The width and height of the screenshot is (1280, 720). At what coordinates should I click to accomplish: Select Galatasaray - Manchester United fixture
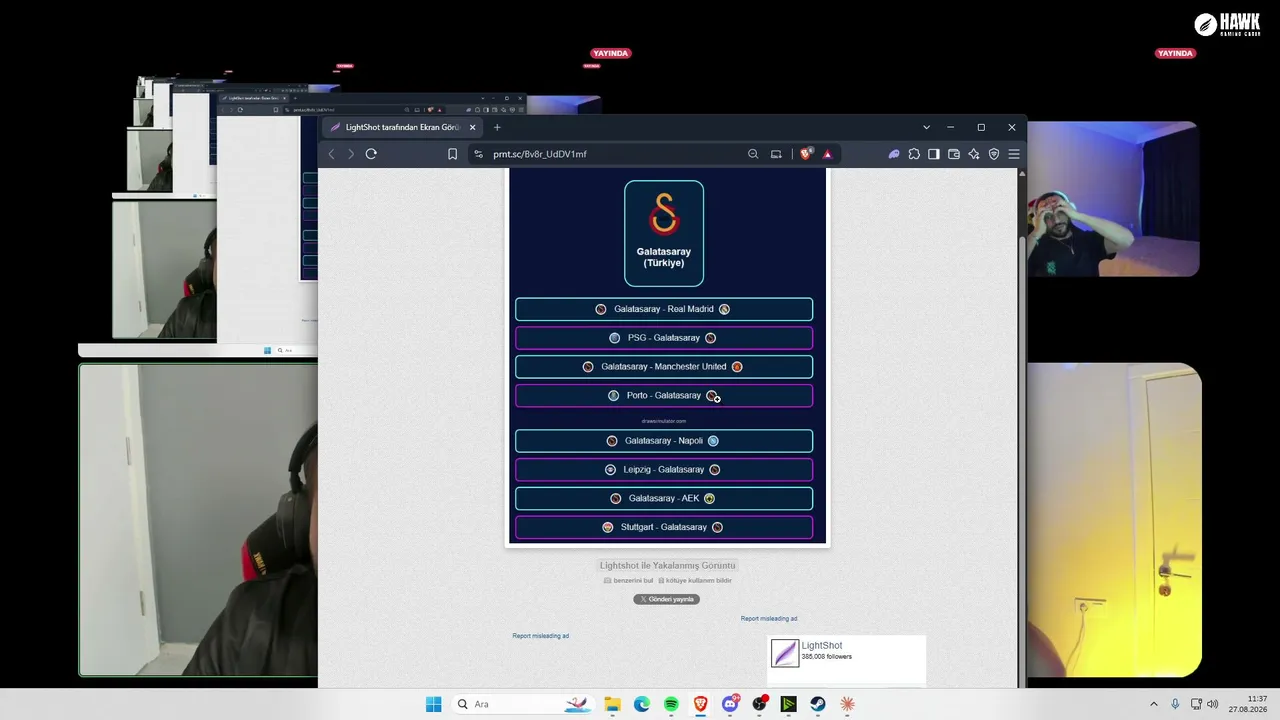664,367
